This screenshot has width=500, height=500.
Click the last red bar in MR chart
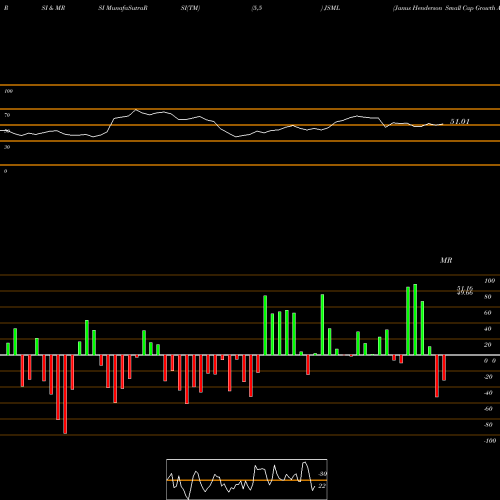click(x=444, y=368)
